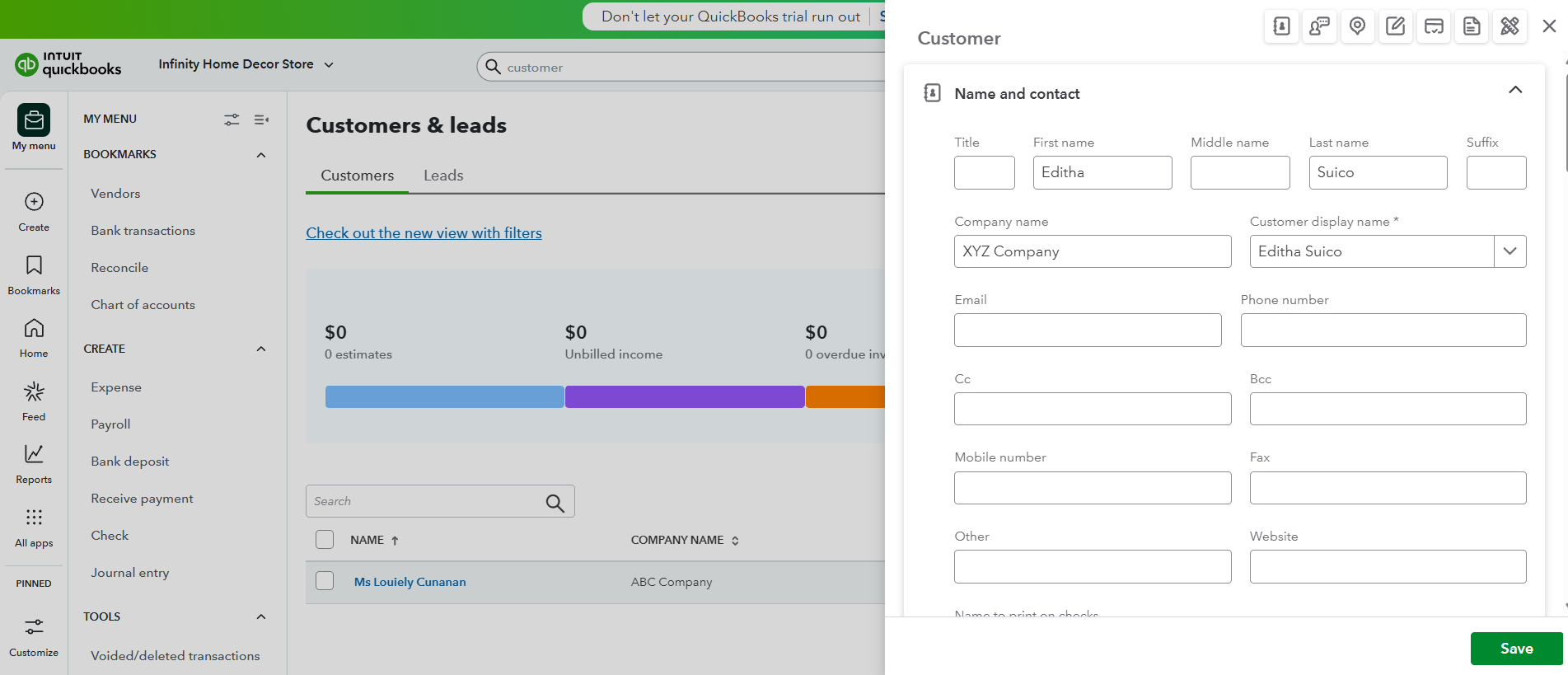Open the Customer display name dropdown arrow

point(1509,251)
